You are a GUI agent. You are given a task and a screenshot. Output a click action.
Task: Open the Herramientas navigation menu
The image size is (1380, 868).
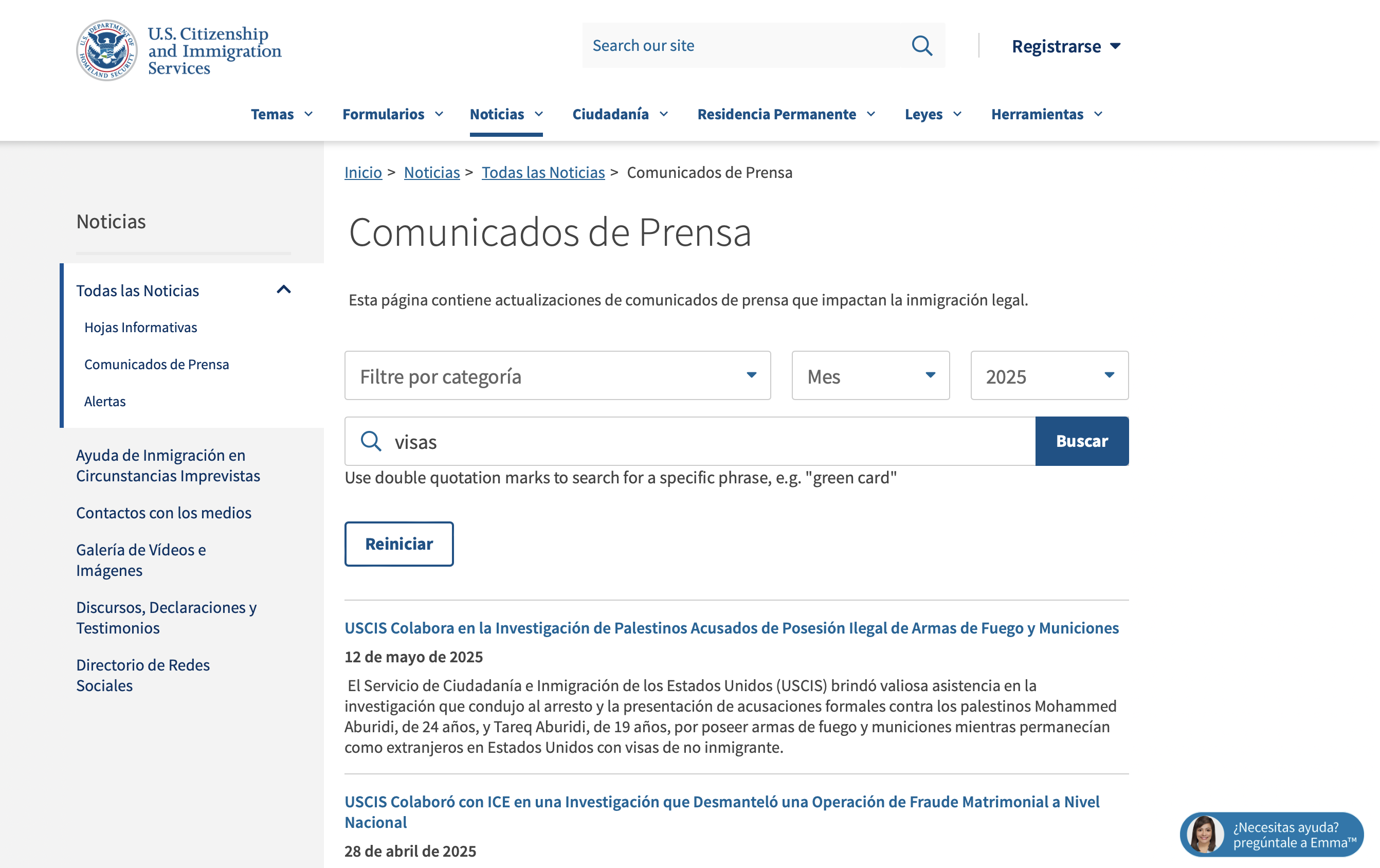1046,114
